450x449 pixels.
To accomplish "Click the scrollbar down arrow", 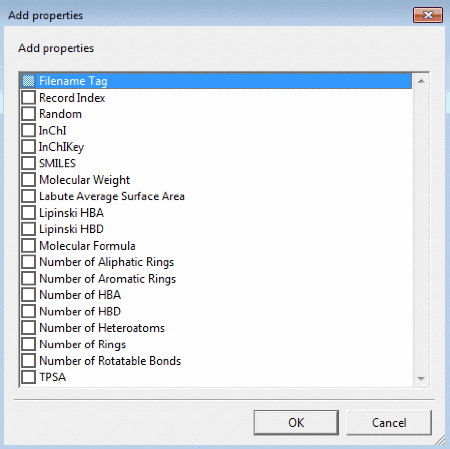I will click(x=421, y=379).
